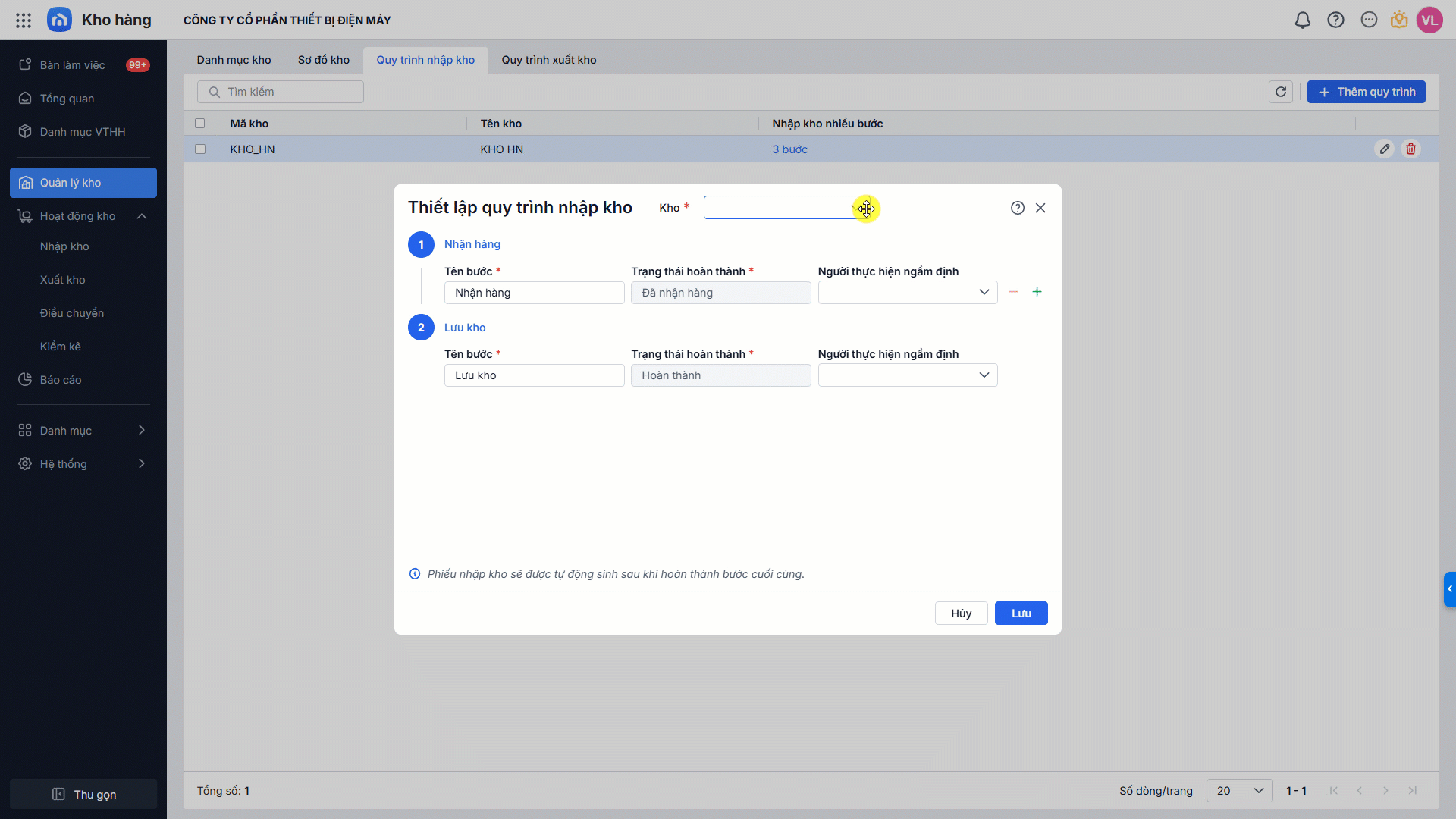The width and height of the screenshot is (1456, 819).
Task: Open the rows-per-page dropdown showing 20
Action: [x=1239, y=791]
